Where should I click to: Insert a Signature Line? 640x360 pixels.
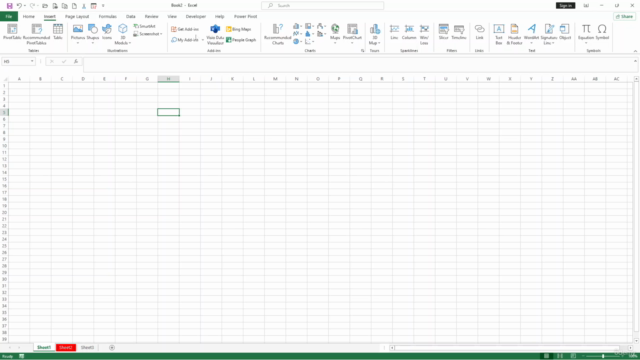click(x=549, y=34)
